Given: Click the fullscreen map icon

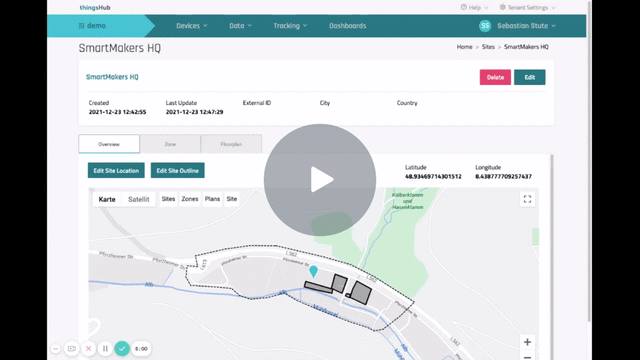Looking at the screenshot, I should point(527,199).
